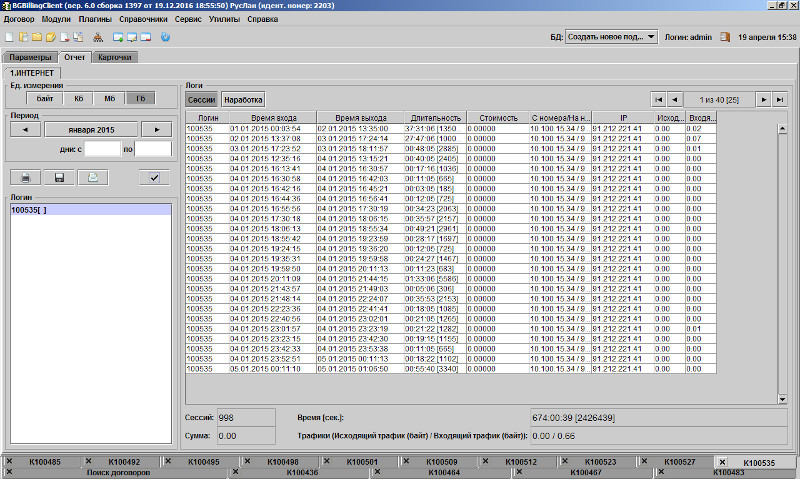Switch to the Параметры tab
The height and width of the screenshot is (479, 800).
tap(29, 57)
